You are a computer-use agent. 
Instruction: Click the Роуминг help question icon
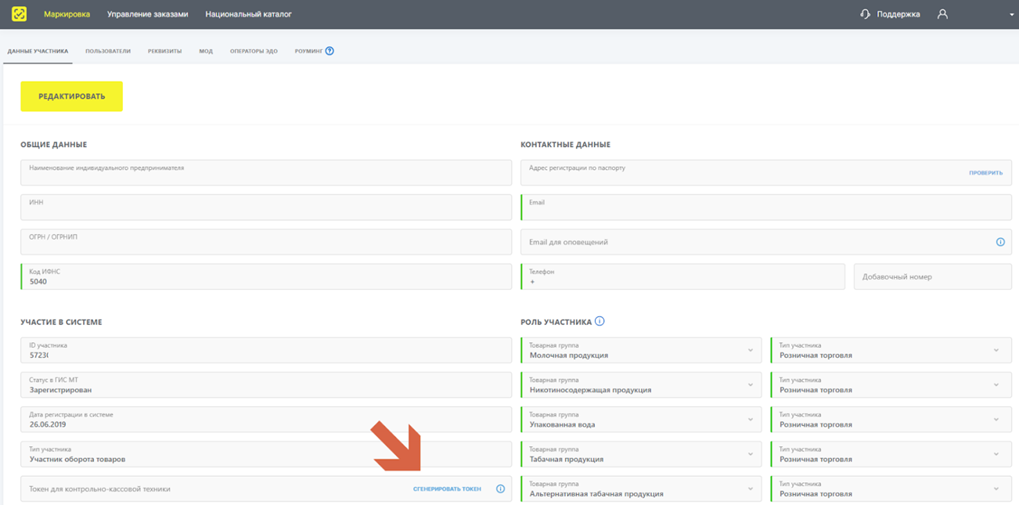(329, 51)
